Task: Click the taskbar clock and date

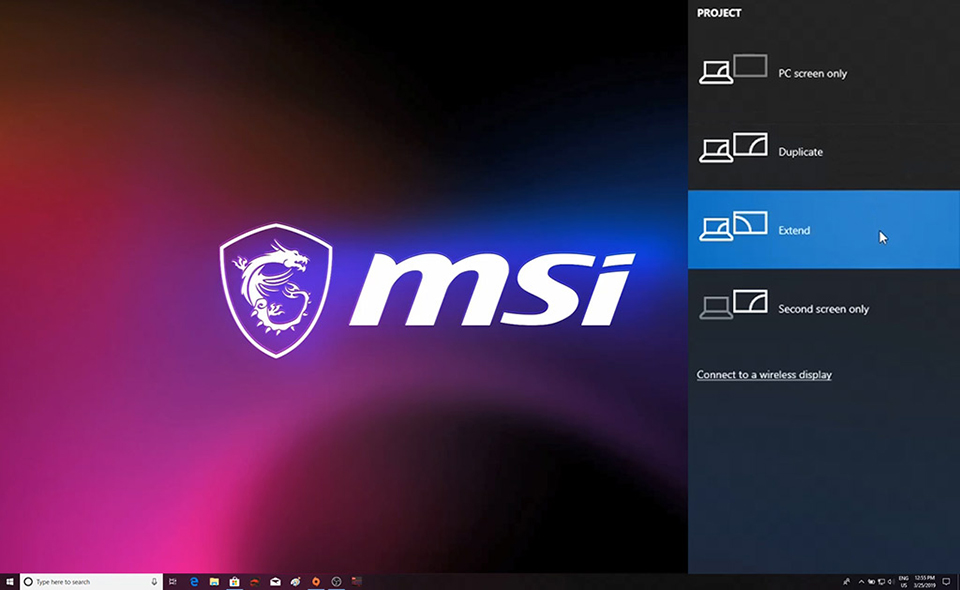Action: click(x=926, y=581)
